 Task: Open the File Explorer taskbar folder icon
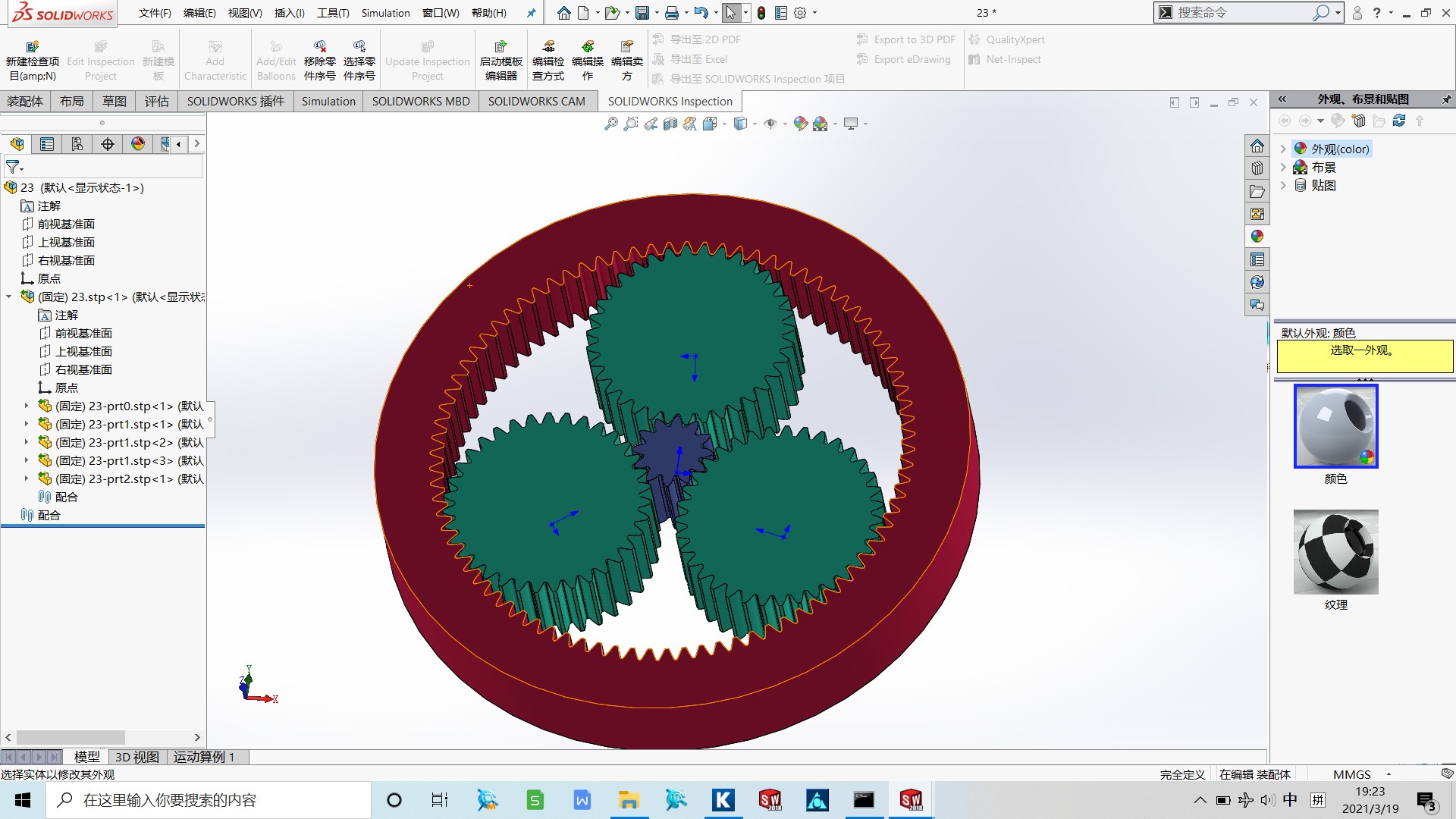click(x=629, y=800)
